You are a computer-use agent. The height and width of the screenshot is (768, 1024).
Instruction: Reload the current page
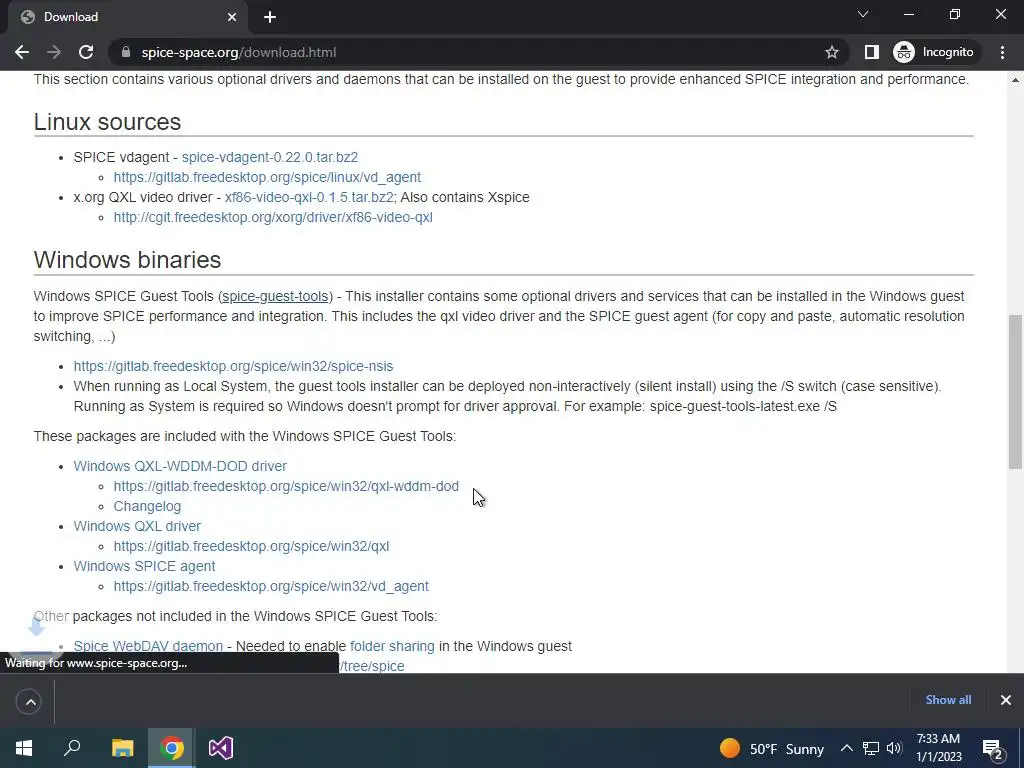[x=86, y=52]
